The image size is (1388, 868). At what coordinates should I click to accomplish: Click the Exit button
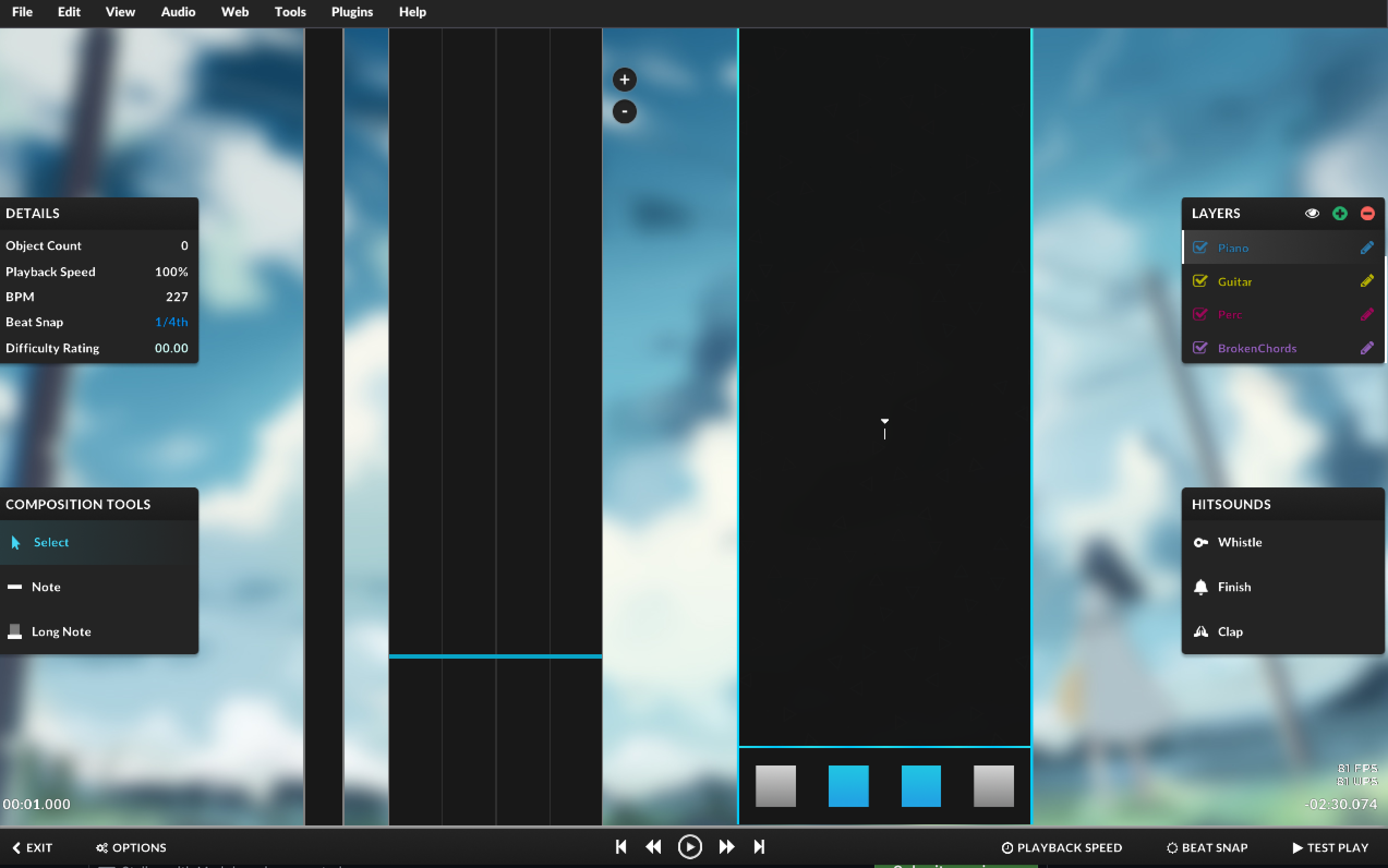pyautogui.click(x=32, y=847)
